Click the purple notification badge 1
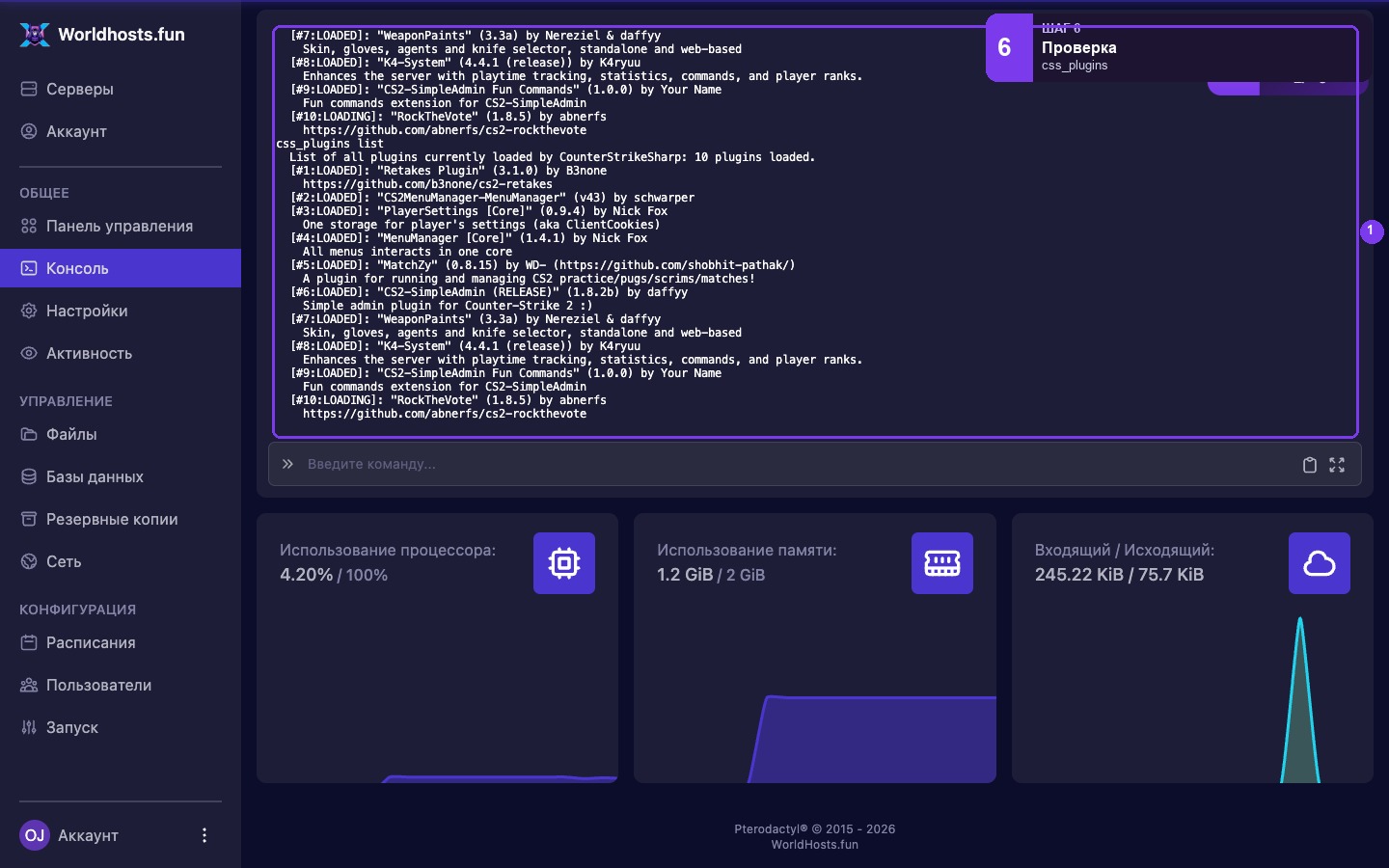The height and width of the screenshot is (868, 1389). (x=1372, y=231)
